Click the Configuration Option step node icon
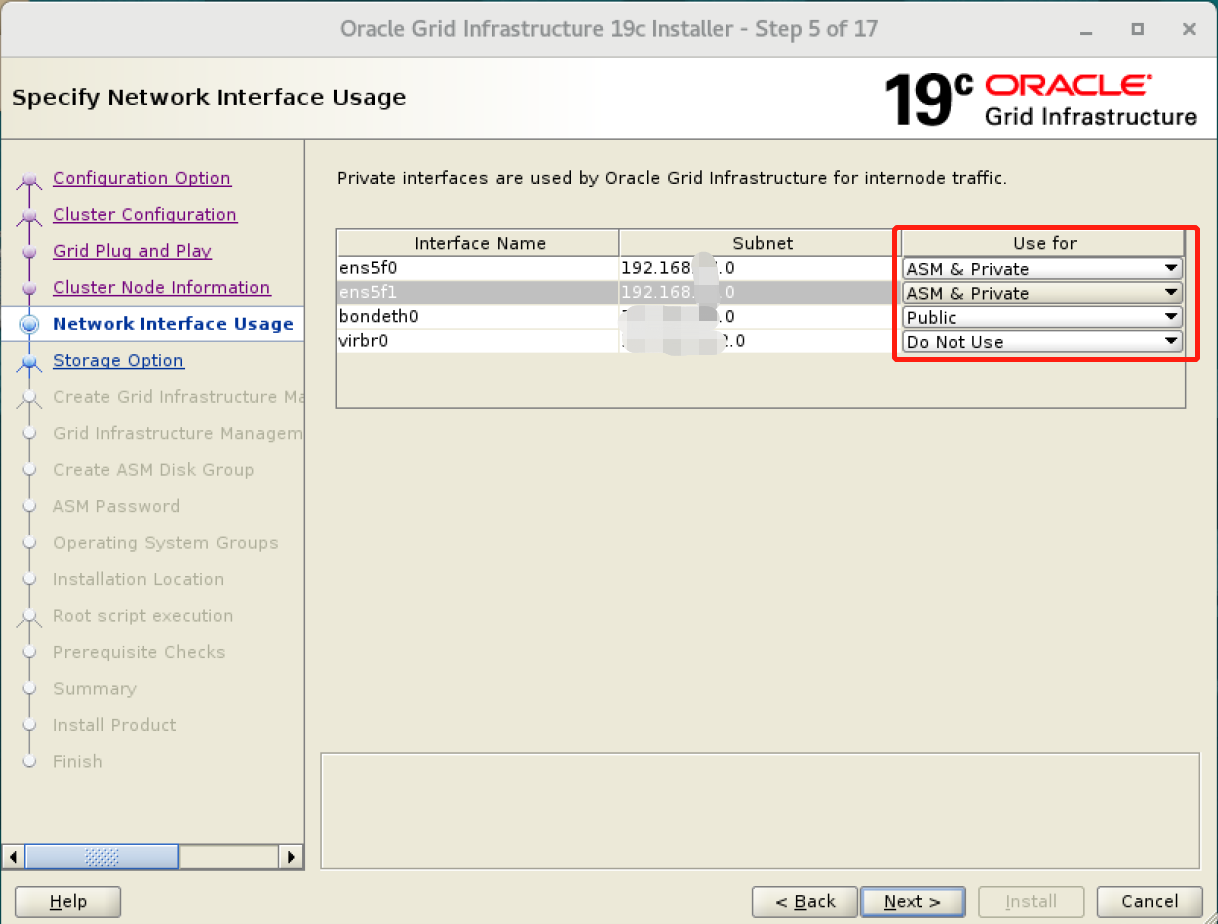The image size is (1218, 924). 30,180
